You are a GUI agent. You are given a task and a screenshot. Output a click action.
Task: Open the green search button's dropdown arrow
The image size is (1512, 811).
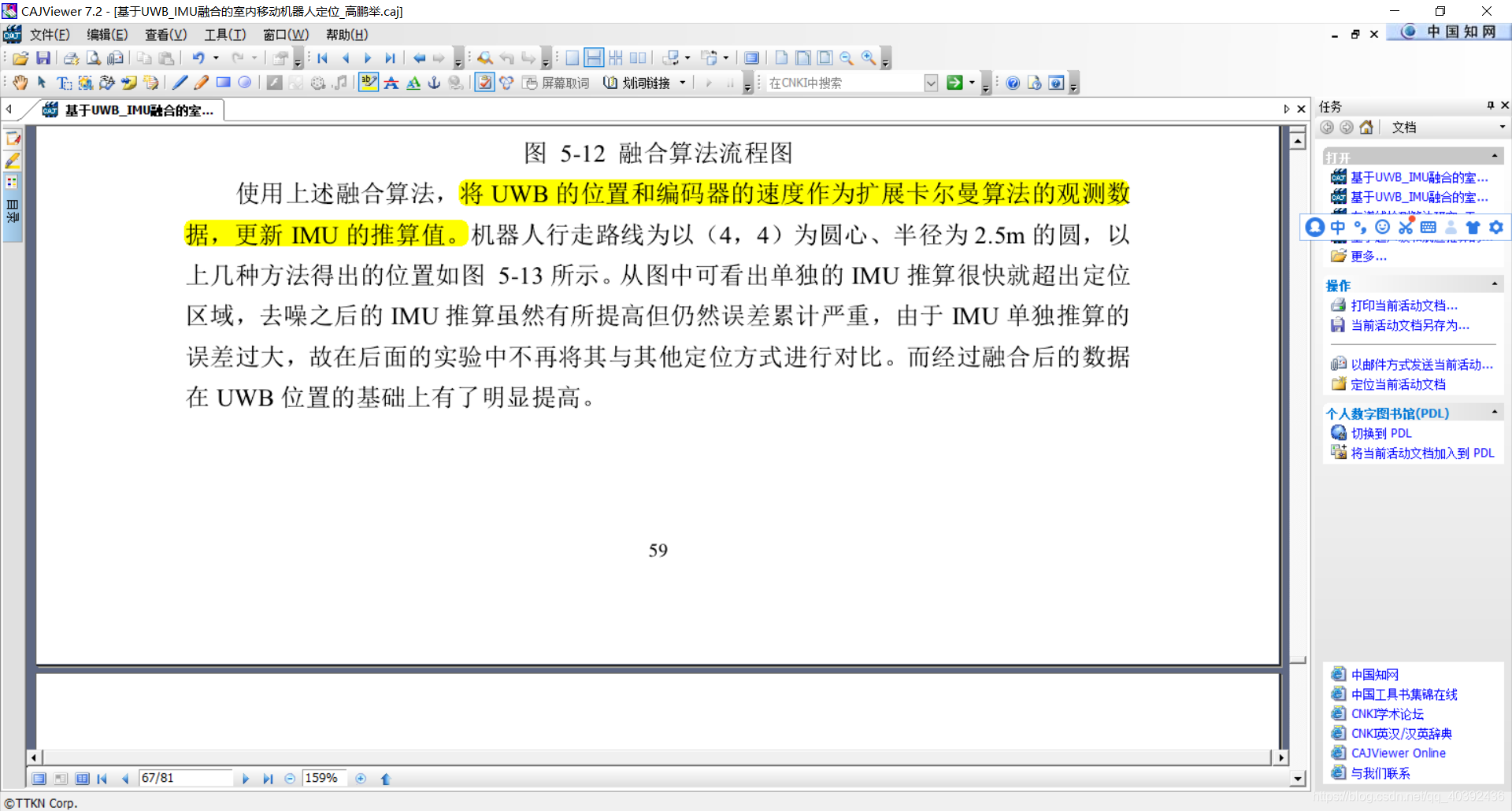pyautogui.click(x=972, y=83)
